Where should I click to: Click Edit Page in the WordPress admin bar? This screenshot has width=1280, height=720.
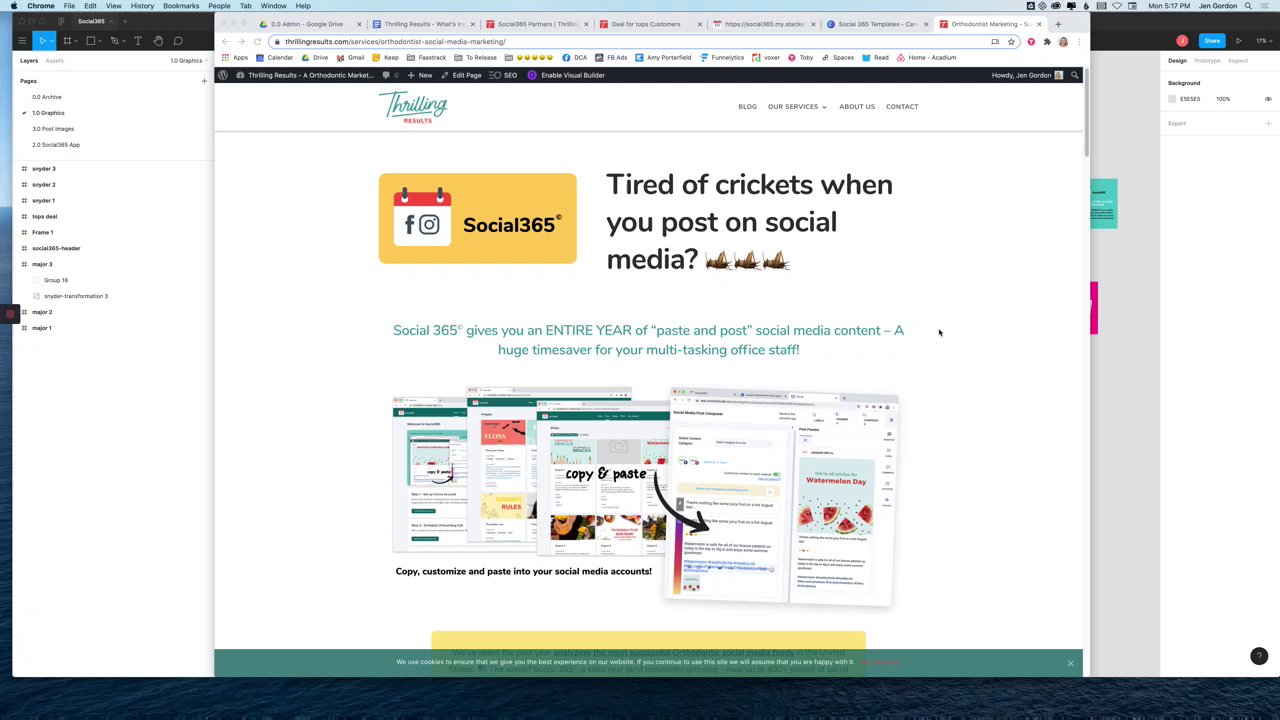point(461,75)
